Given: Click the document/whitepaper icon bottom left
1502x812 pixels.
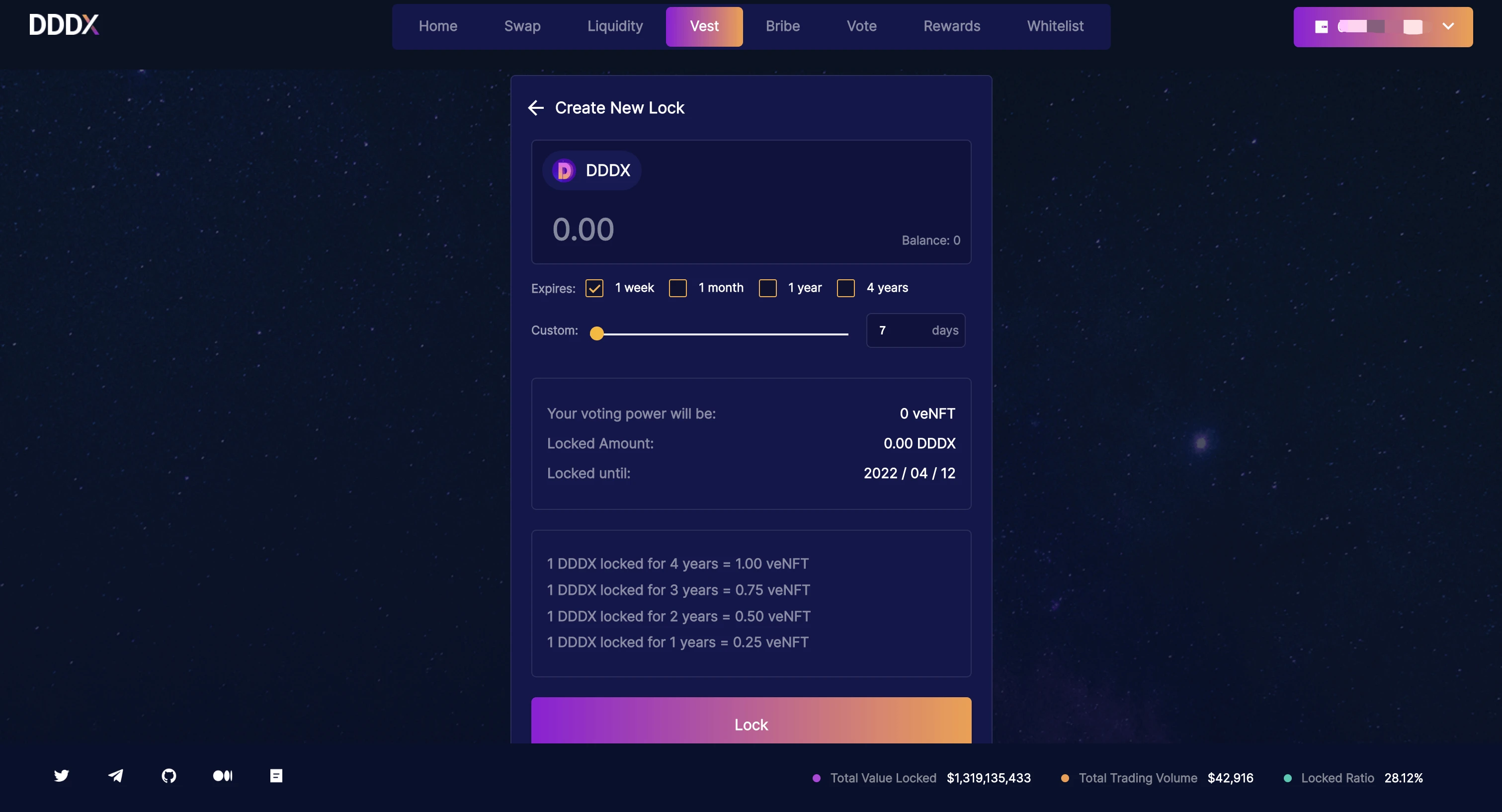Looking at the screenshot, I should click(x=277, y=776).
